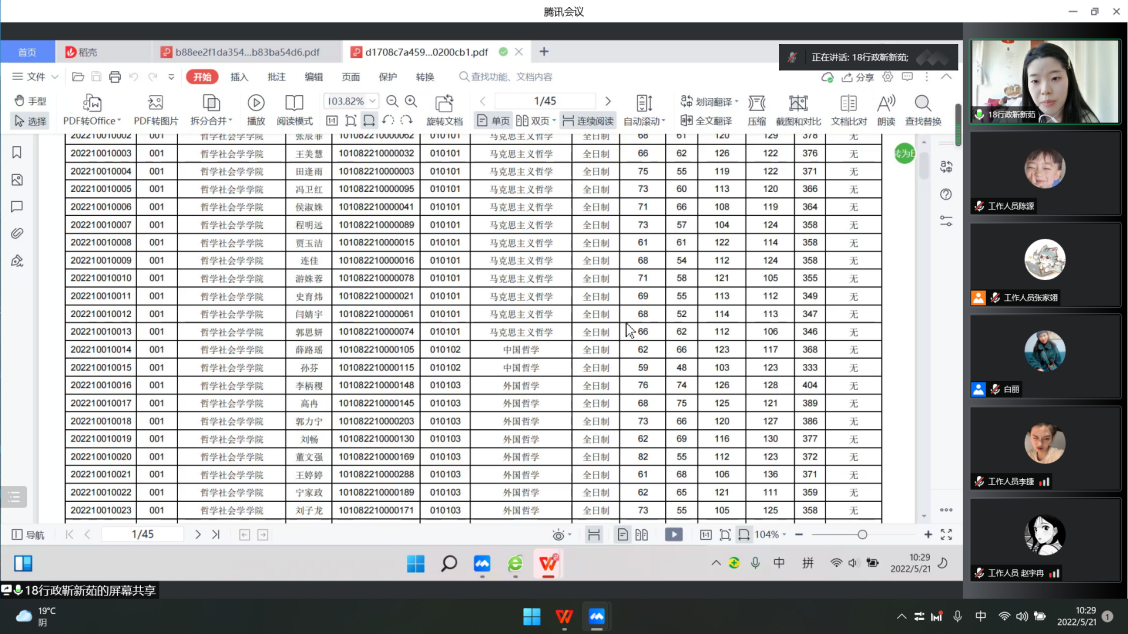Toggle the 导航 navigation pane
This screenshot has height=634, width=1128.
pyautogui.click(x=28, y=535)
